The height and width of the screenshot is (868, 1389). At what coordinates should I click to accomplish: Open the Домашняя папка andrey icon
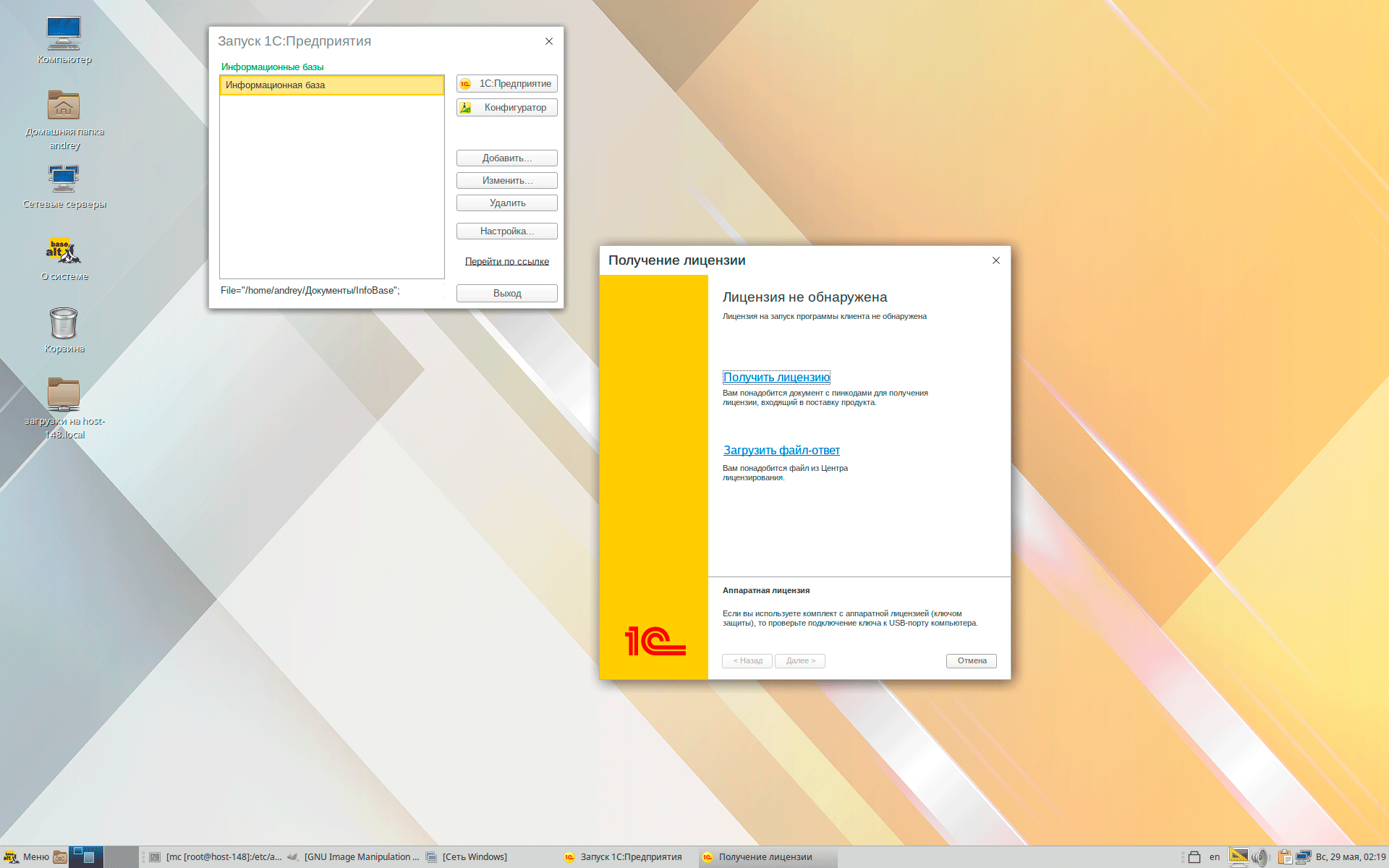64,107
